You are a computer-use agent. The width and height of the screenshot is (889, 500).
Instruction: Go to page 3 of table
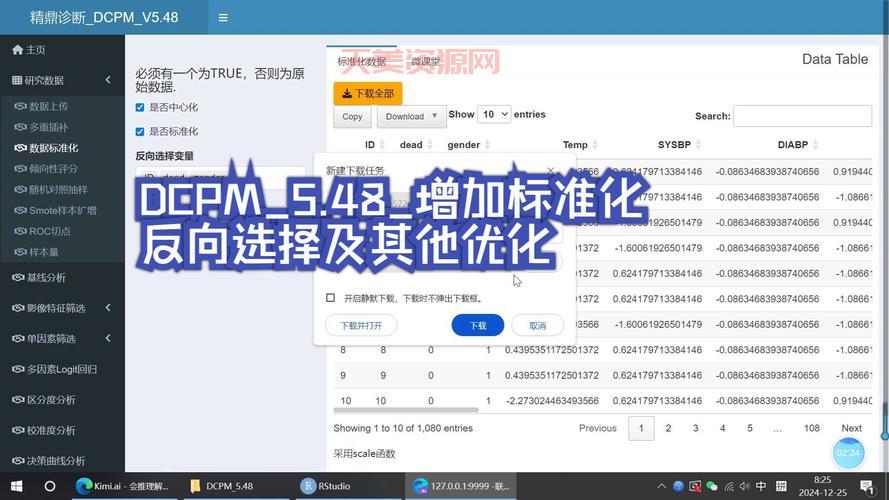pos(695,428)
